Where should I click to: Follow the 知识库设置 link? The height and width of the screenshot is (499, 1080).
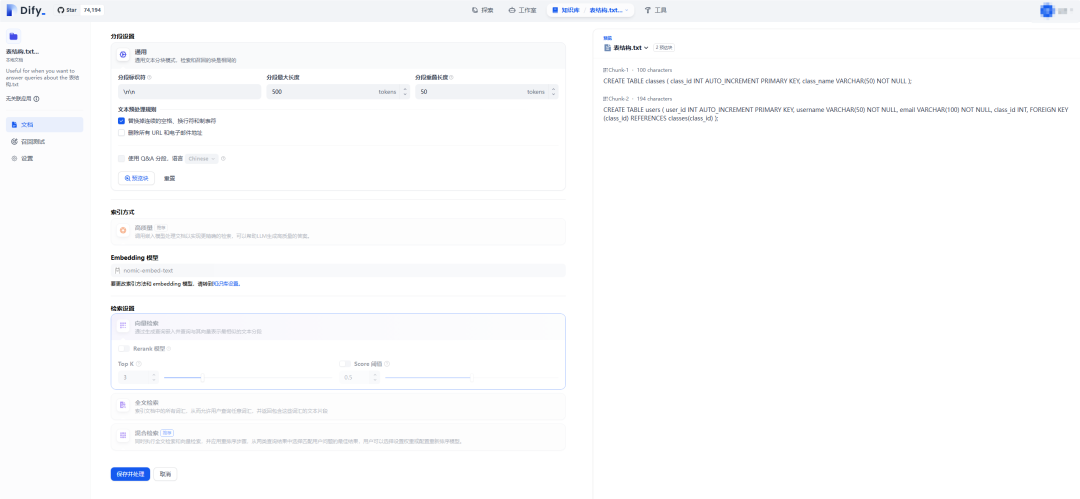(227, 283)
